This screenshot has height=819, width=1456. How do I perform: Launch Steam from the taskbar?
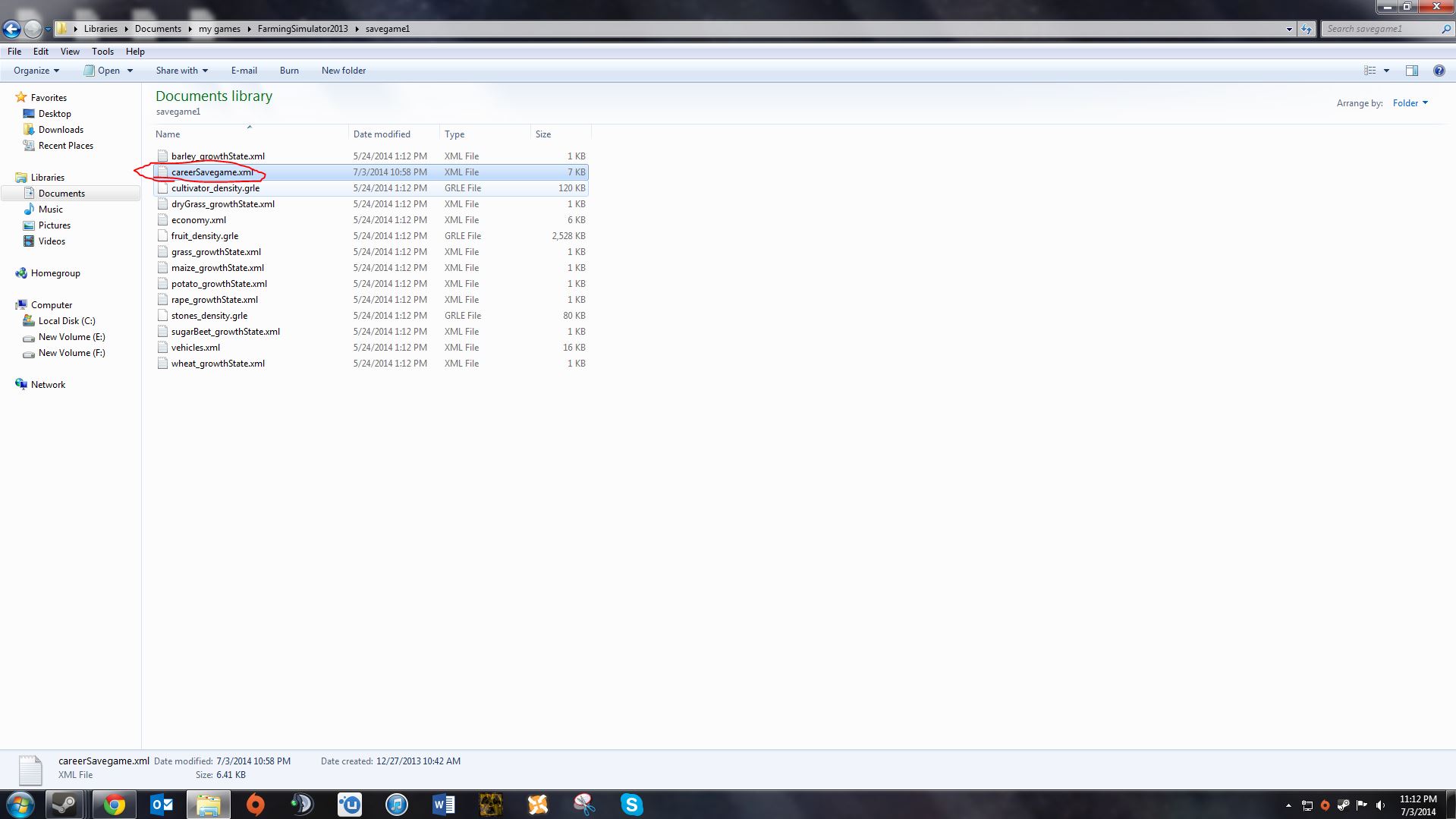coord(64,804)
